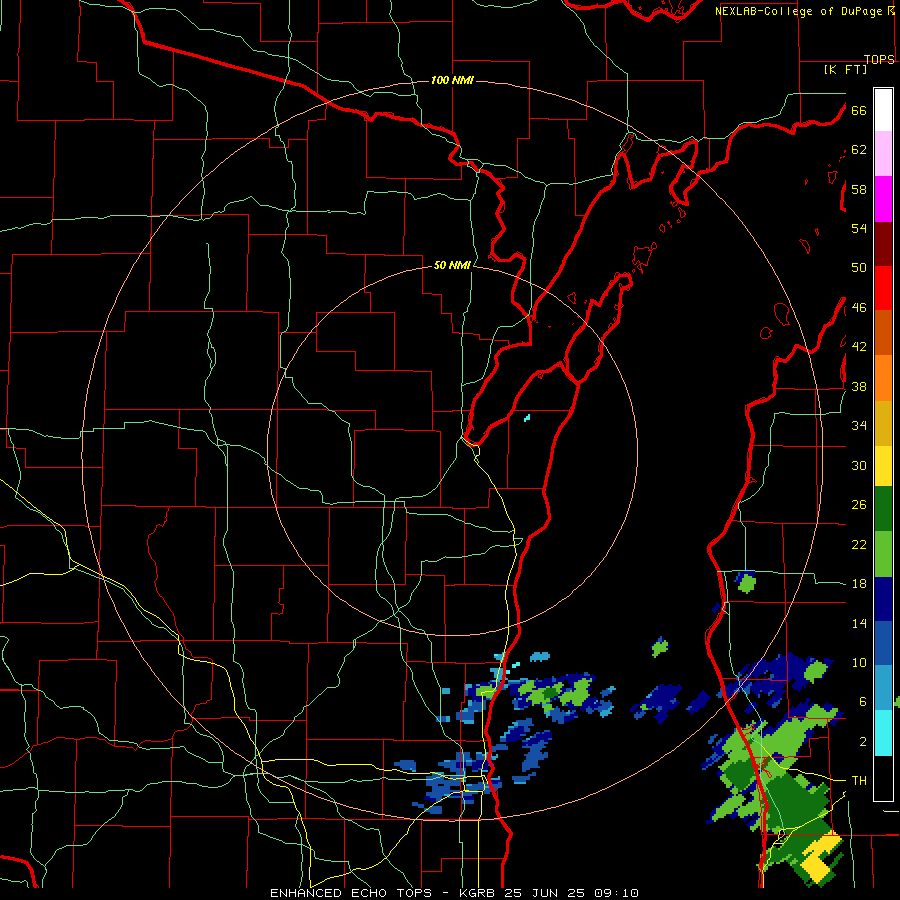Pick the dark orange legend swatch

883,333
